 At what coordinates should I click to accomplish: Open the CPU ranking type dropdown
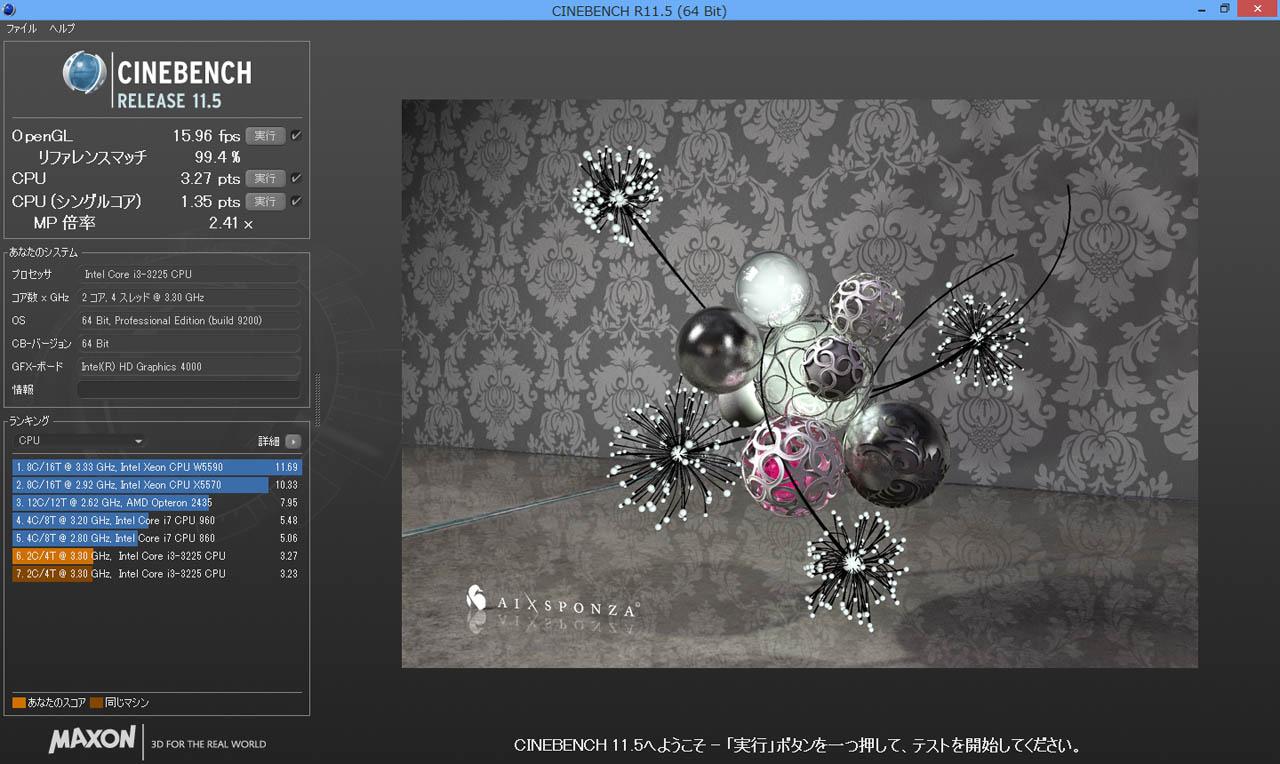pyautogui.click(x=80, y=441)
